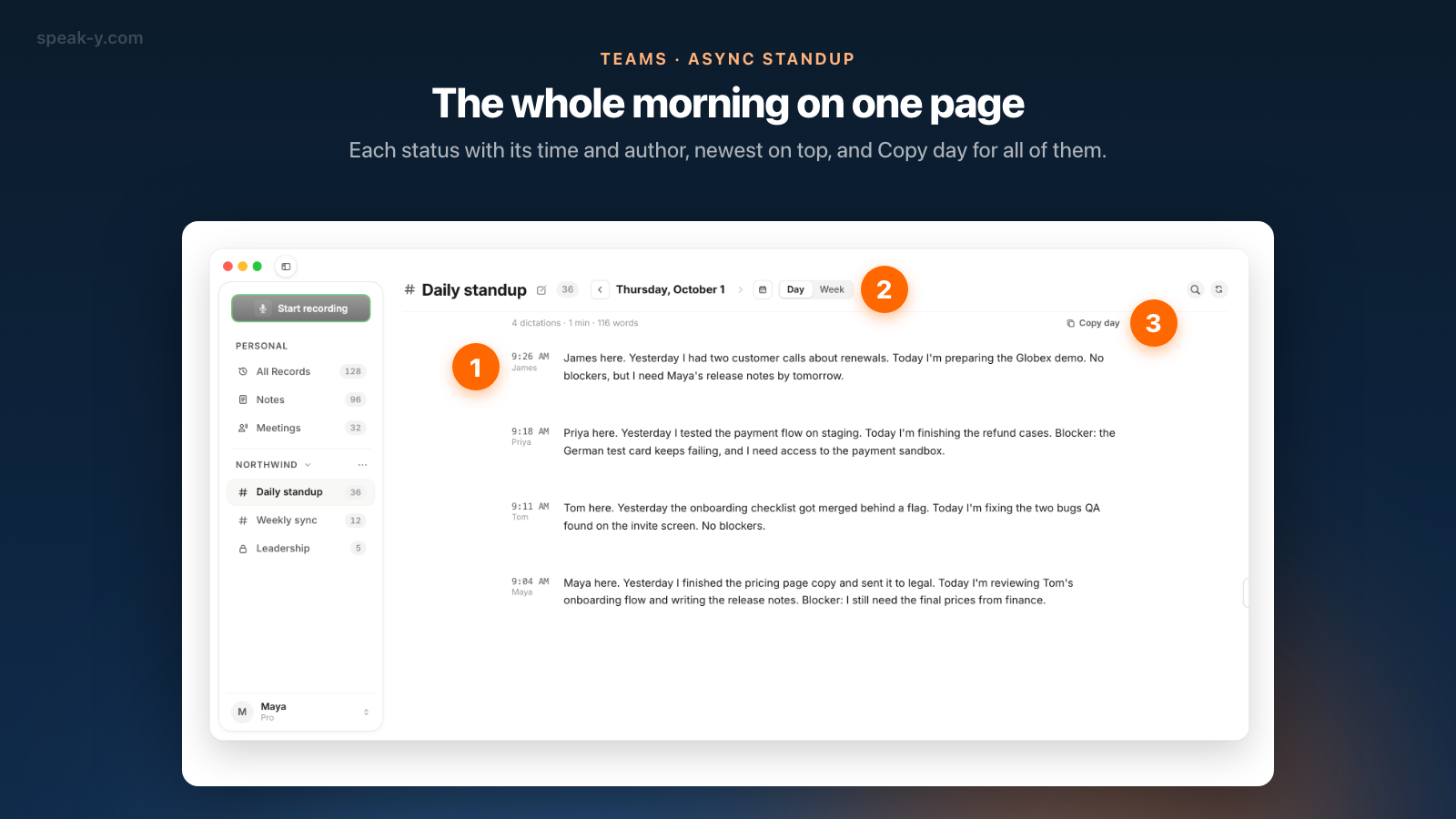Select Tom's 9:11 AM dictation
Screen dimensions: 1456x819
click(814, 517)
